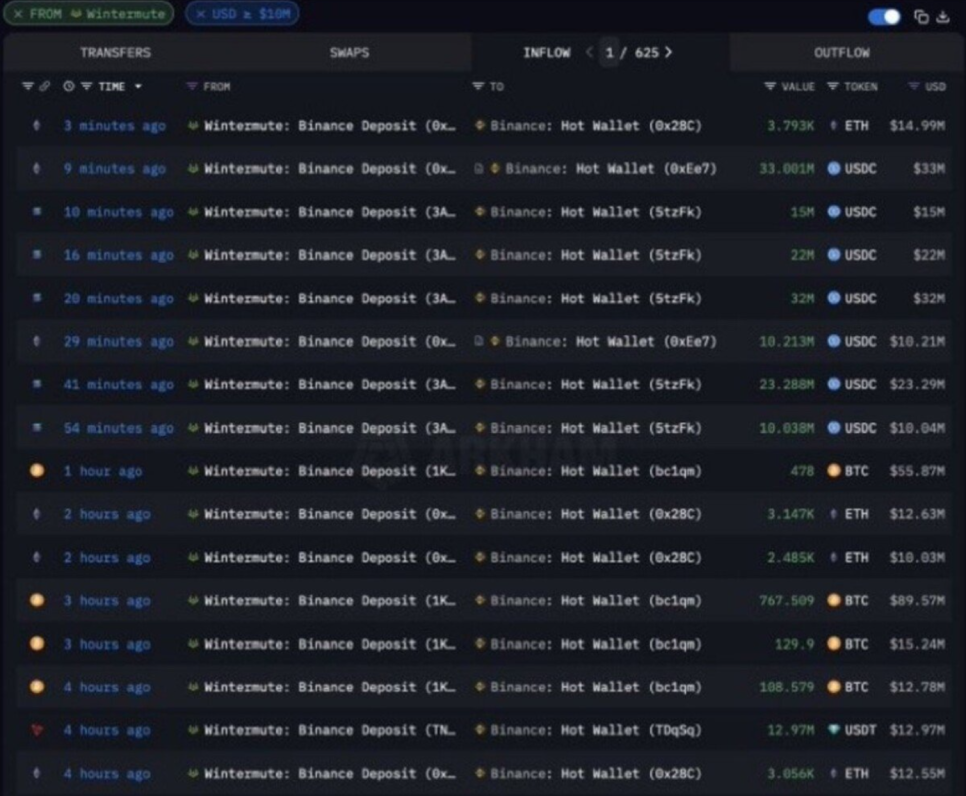Click Solana chain icon in 10 minutes row
The width and height of the screenshot is (966, 796).
36,212
